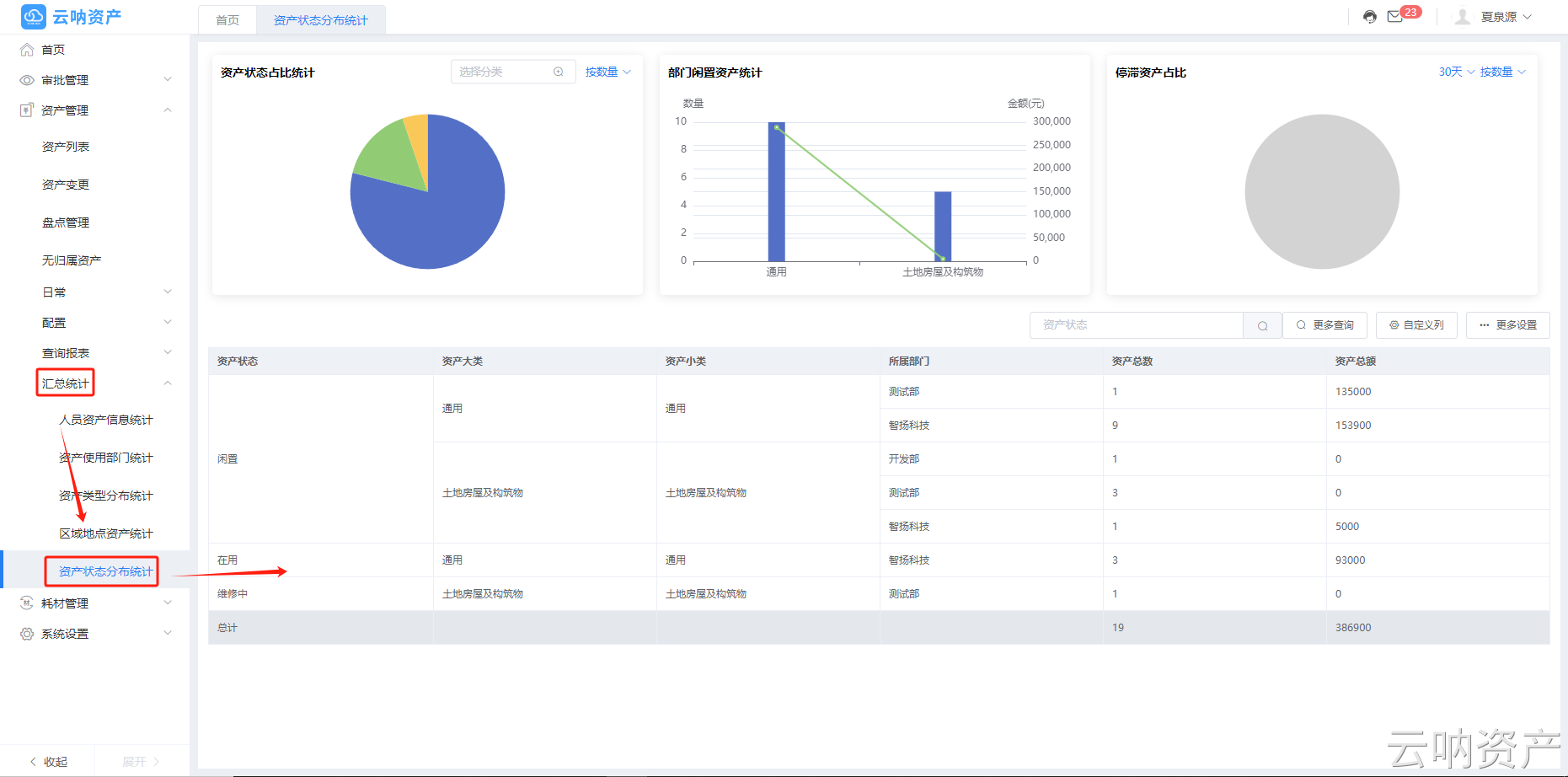
Task: Collapse the 资产管理 menu chevron
Action: click(168, 110)
